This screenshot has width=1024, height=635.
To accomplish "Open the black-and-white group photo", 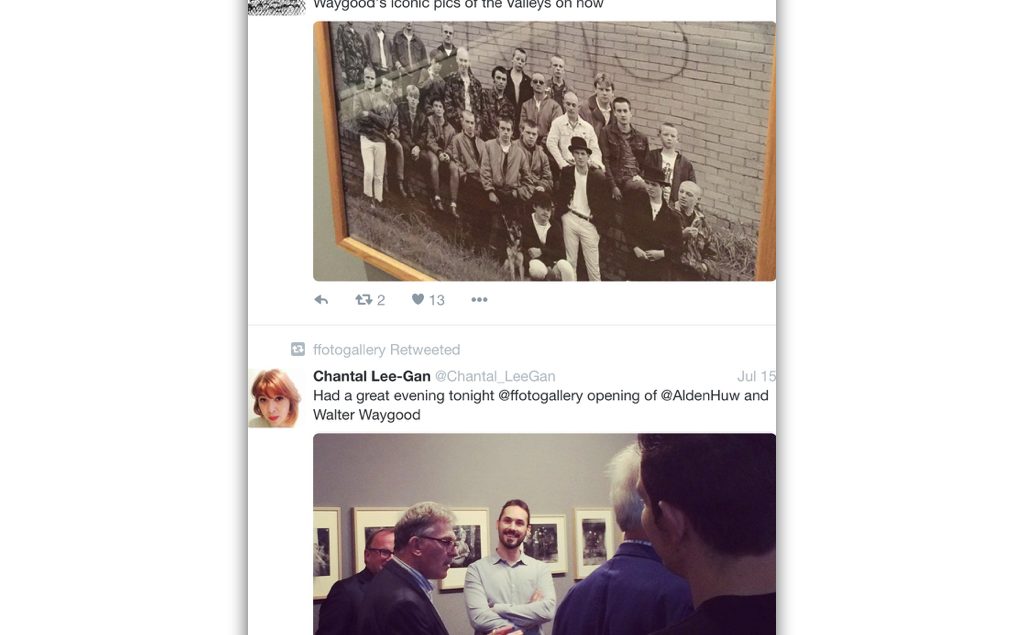I will click(x=545, y=151).
